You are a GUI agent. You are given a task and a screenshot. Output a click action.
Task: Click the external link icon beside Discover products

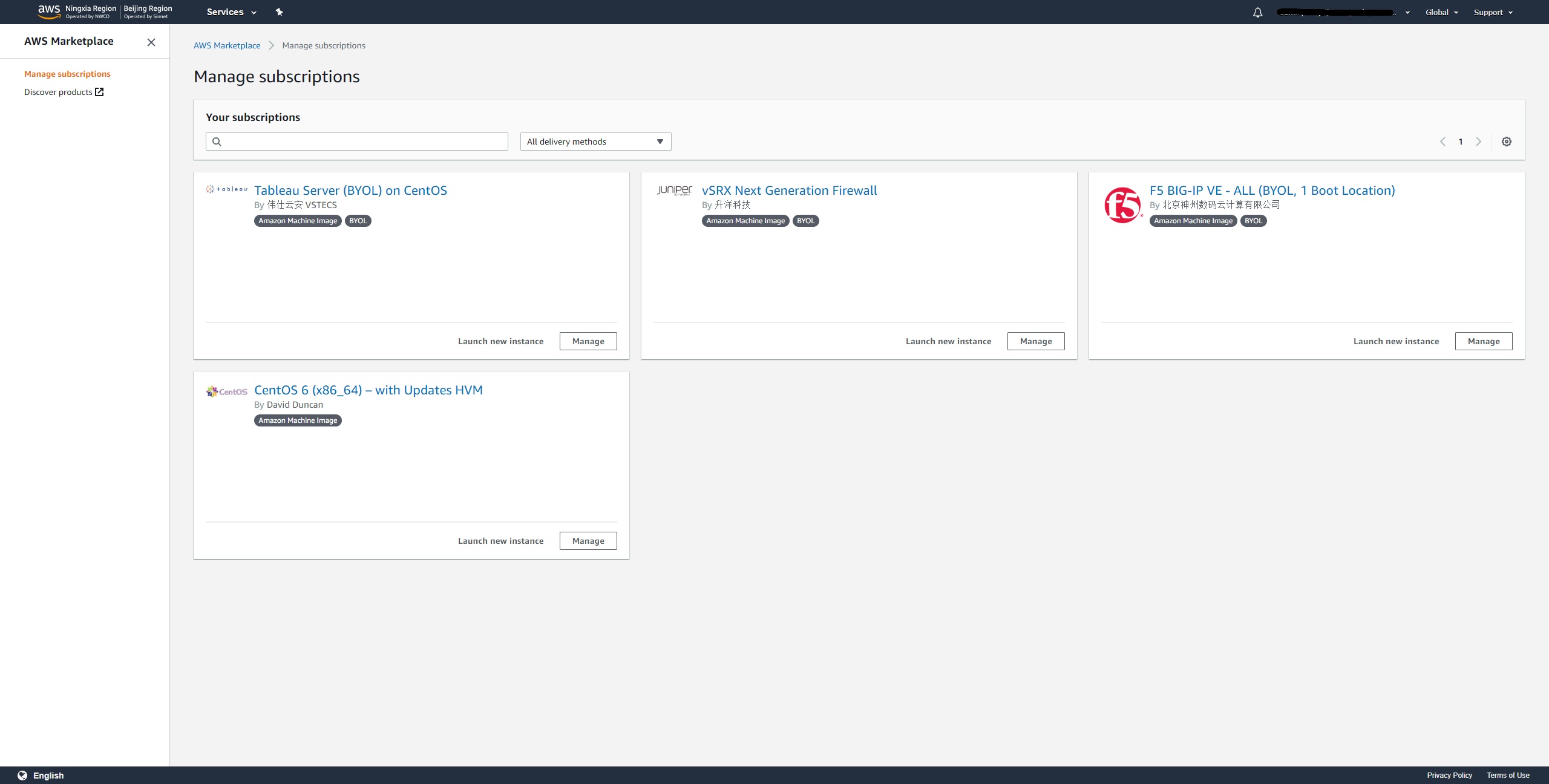pos(99,92)
